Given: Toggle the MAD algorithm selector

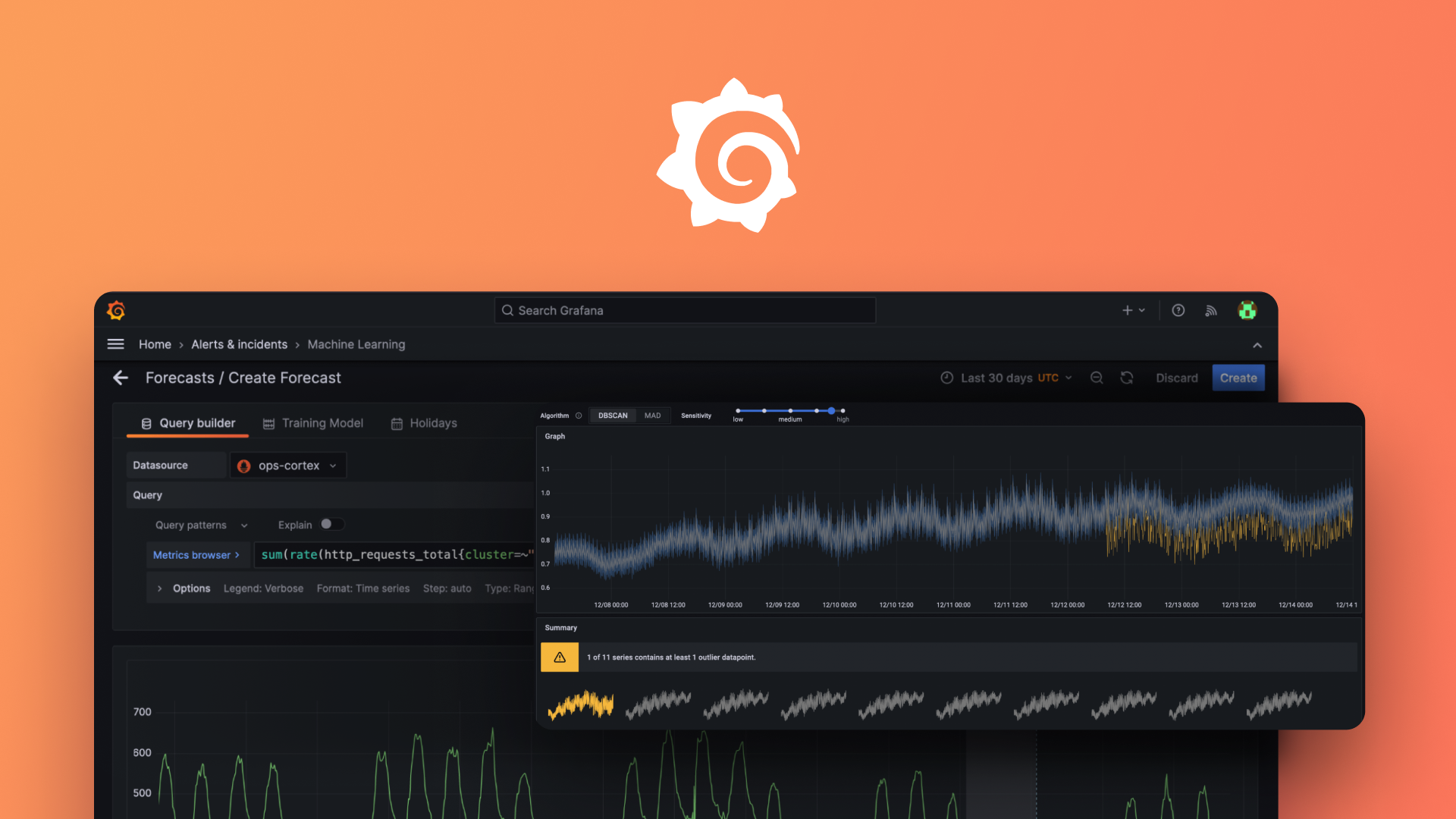Looking at the screenshot, I should click(652, 415).
